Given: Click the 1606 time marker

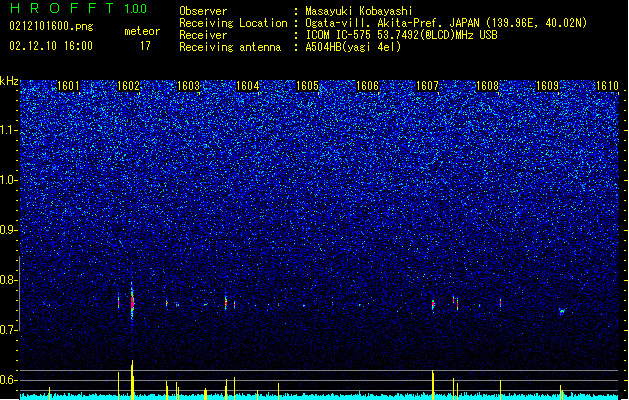Looking at the screenshot, I should (367, 86).
